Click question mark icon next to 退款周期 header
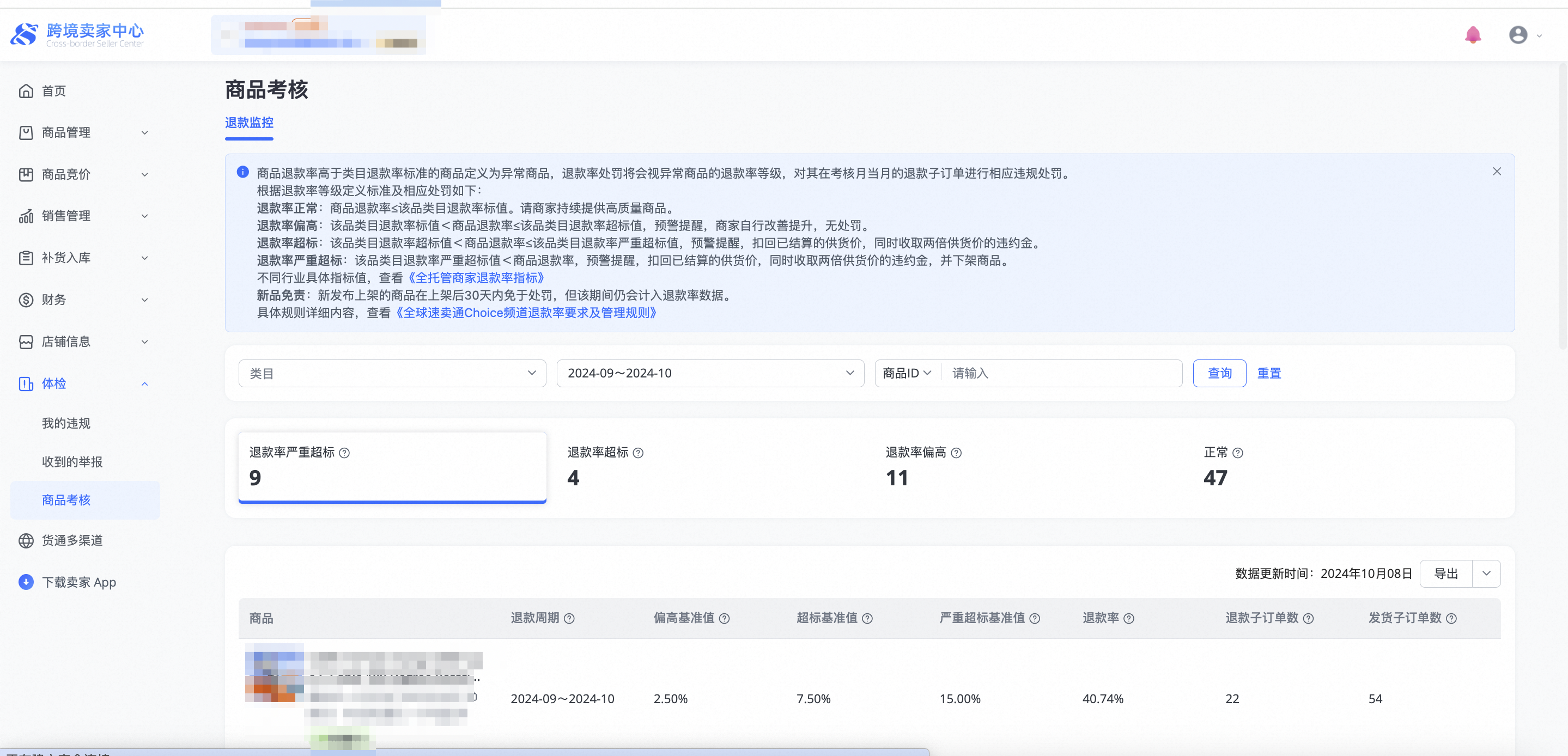1568x756 pixels. (569, 618)
